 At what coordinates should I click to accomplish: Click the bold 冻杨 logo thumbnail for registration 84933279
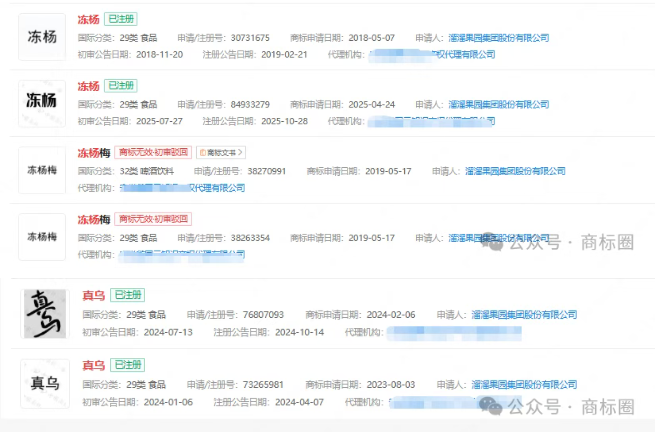(43, 103)
